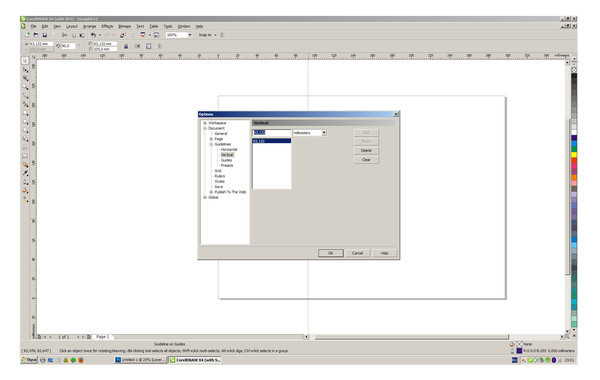Collapse the Document tree node
Image resolution: width=600 pixels, height=380 pixels.
pos(205,128)
